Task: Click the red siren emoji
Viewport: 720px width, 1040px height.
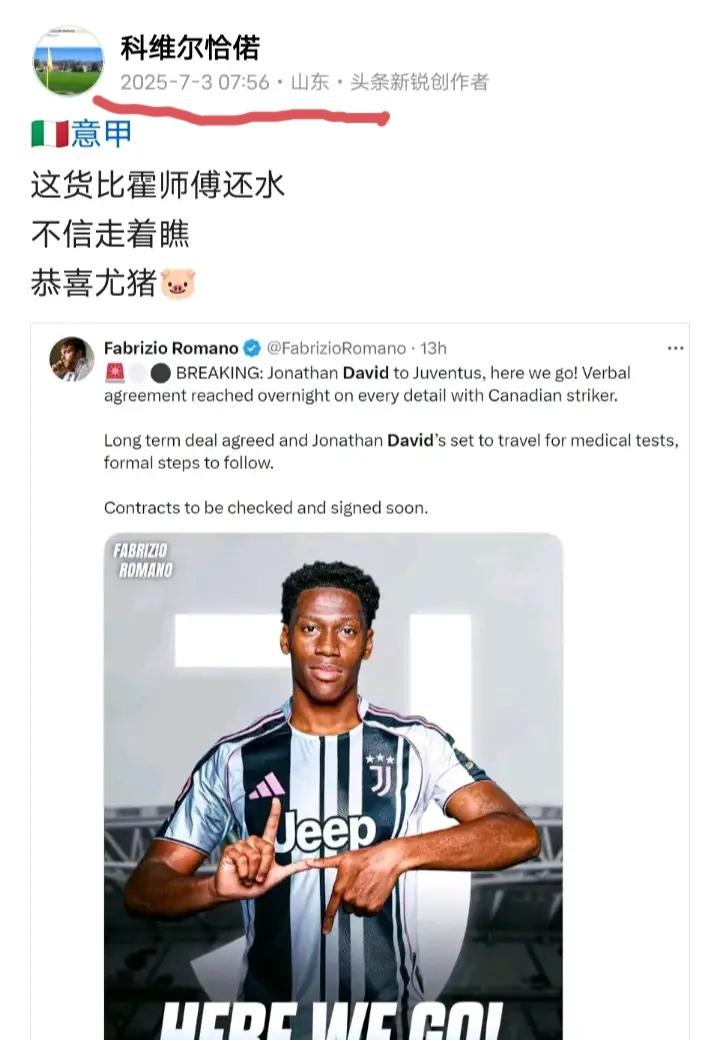Action: [115, 373]
